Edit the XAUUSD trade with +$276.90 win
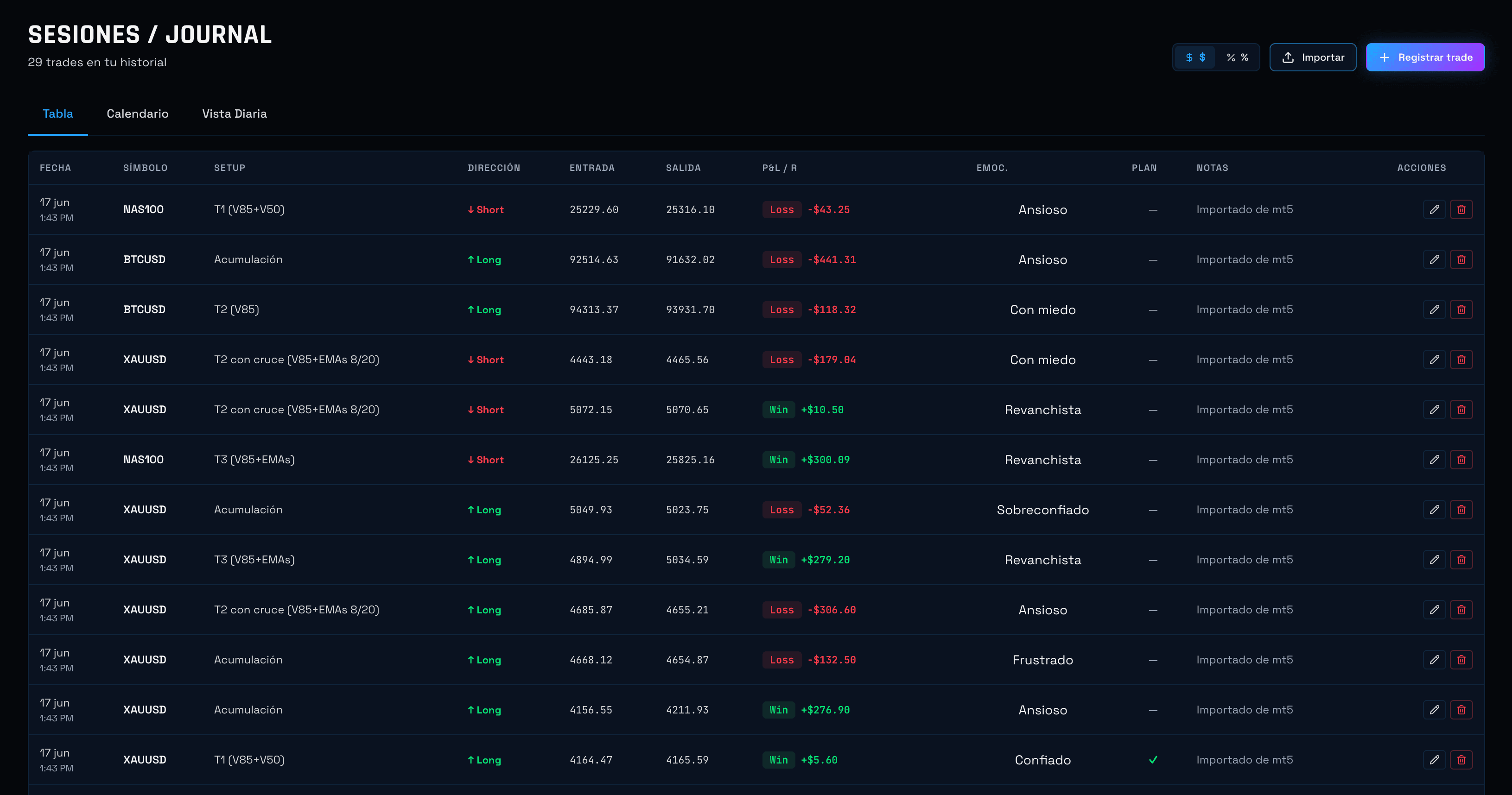The image size is (1512, 795). 1434,710
